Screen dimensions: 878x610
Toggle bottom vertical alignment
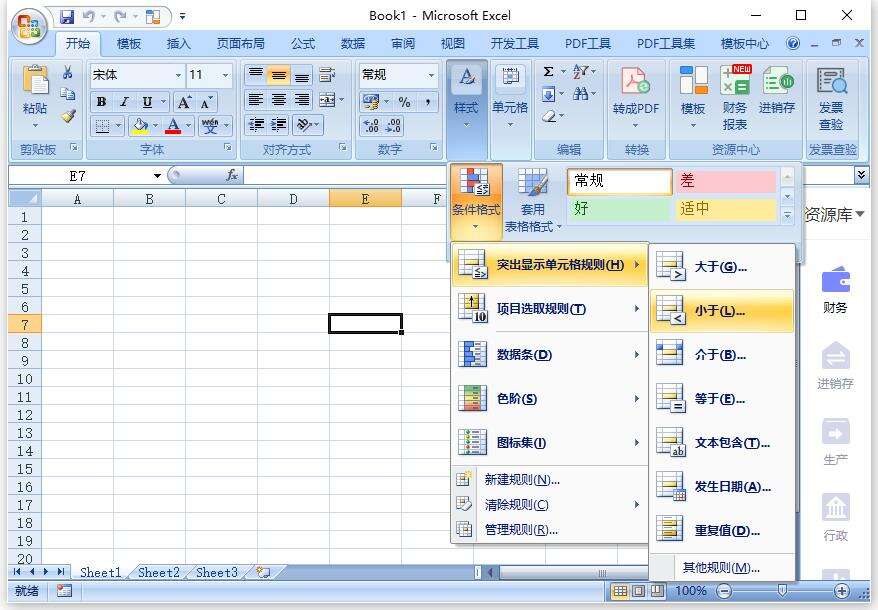tap(302, 74)
